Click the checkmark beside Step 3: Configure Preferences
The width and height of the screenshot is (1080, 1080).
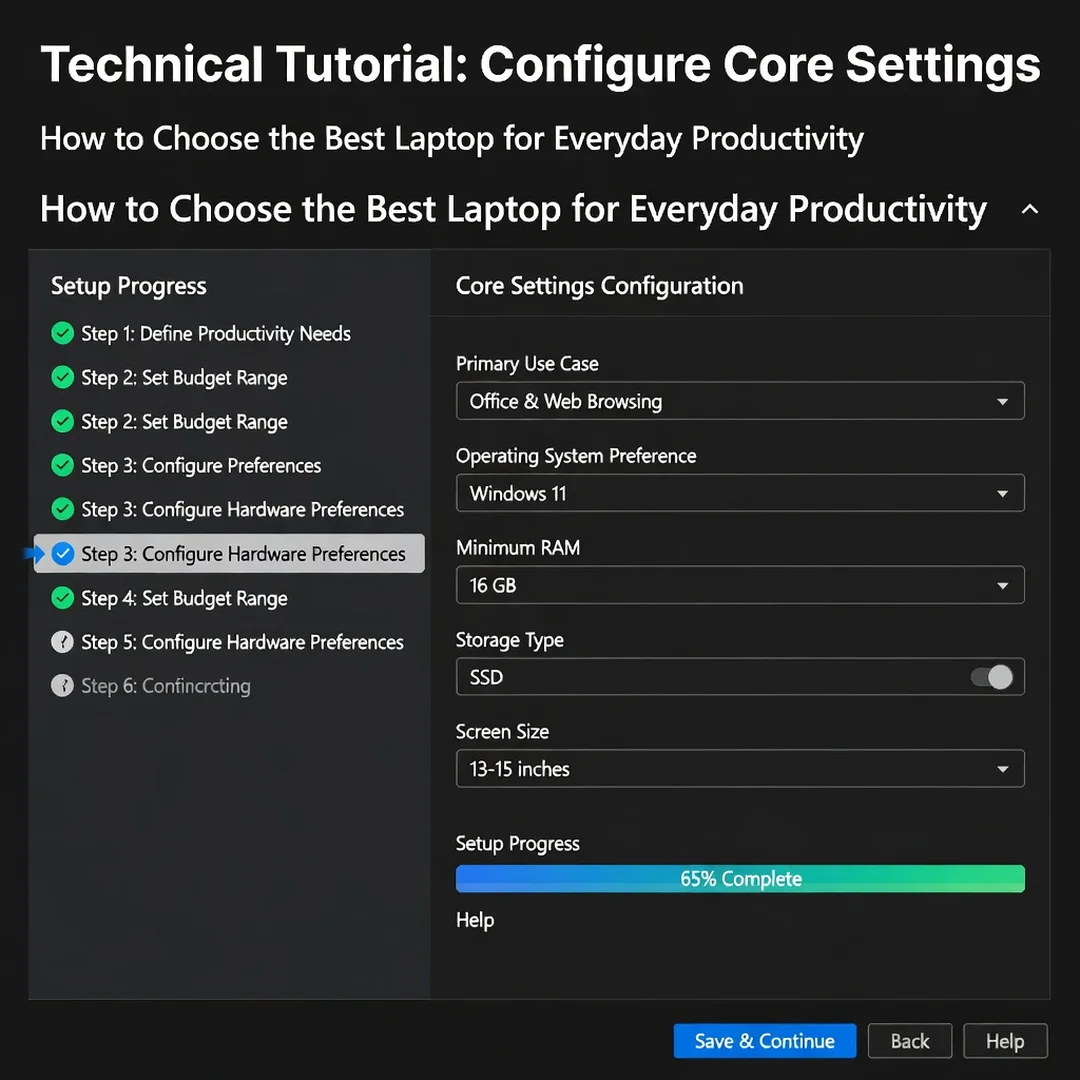point(63,466)
